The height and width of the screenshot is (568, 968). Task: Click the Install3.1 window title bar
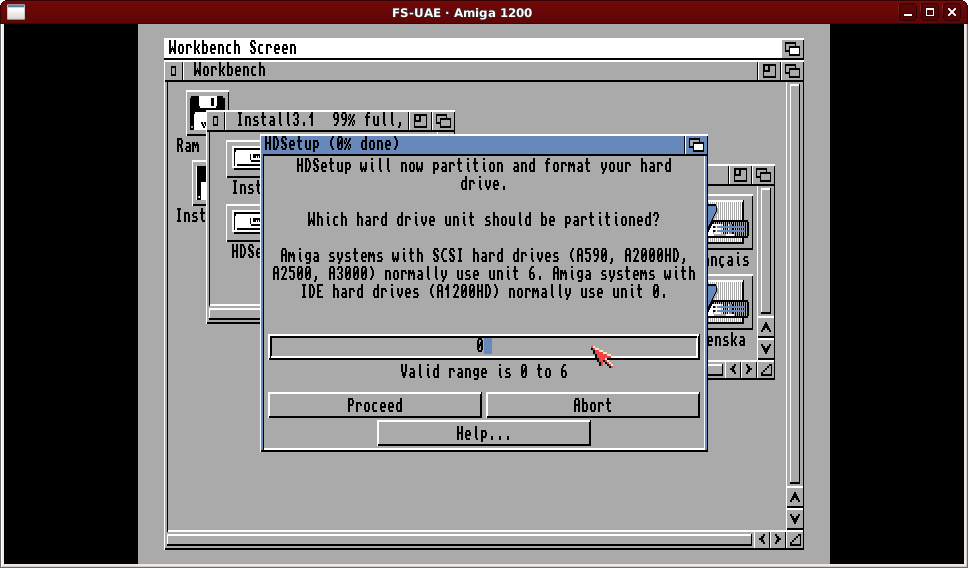[316, 120]
